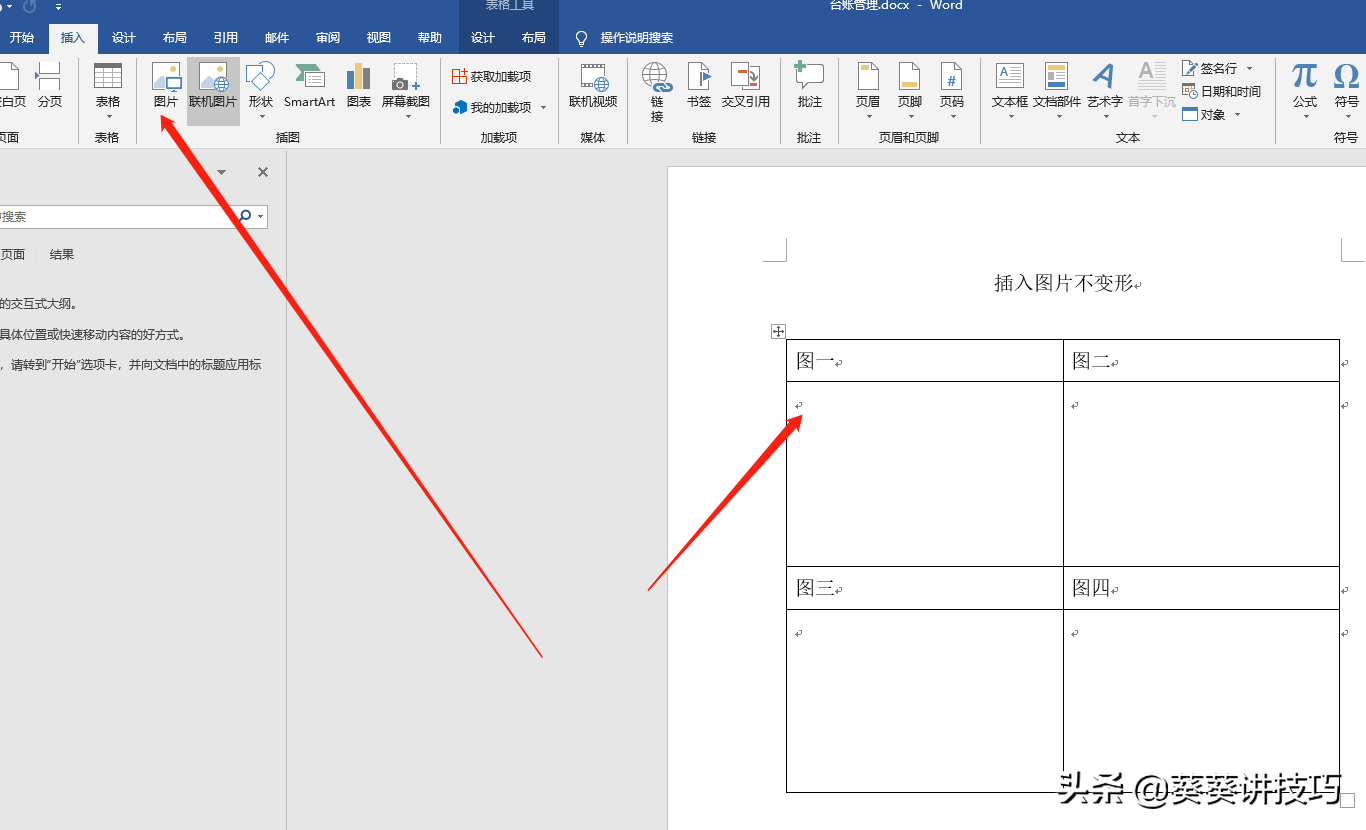This screenshot has height=830, width=1366.
Task: Open the 审阅 Review tab
Action: (328, 38)
